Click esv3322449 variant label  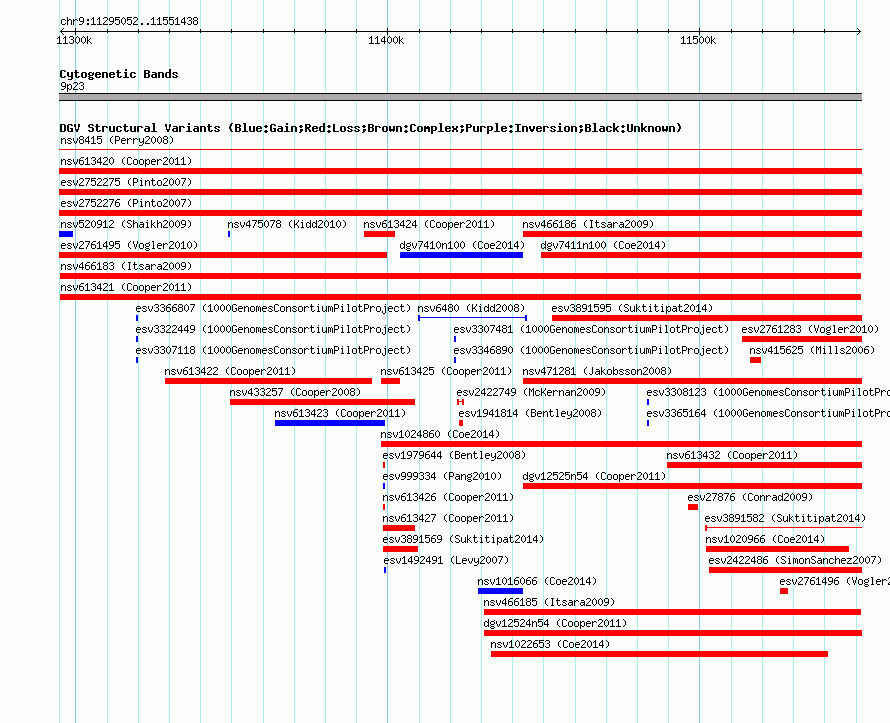pyautogui.click(x=273, y=329)
